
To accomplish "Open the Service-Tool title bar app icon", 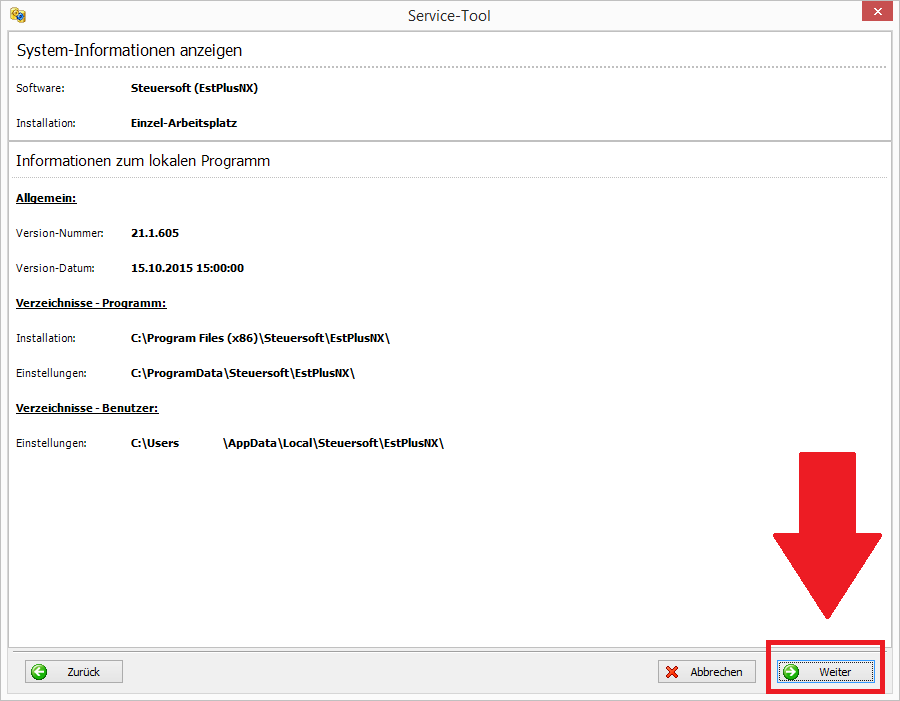I will (17, 15).
